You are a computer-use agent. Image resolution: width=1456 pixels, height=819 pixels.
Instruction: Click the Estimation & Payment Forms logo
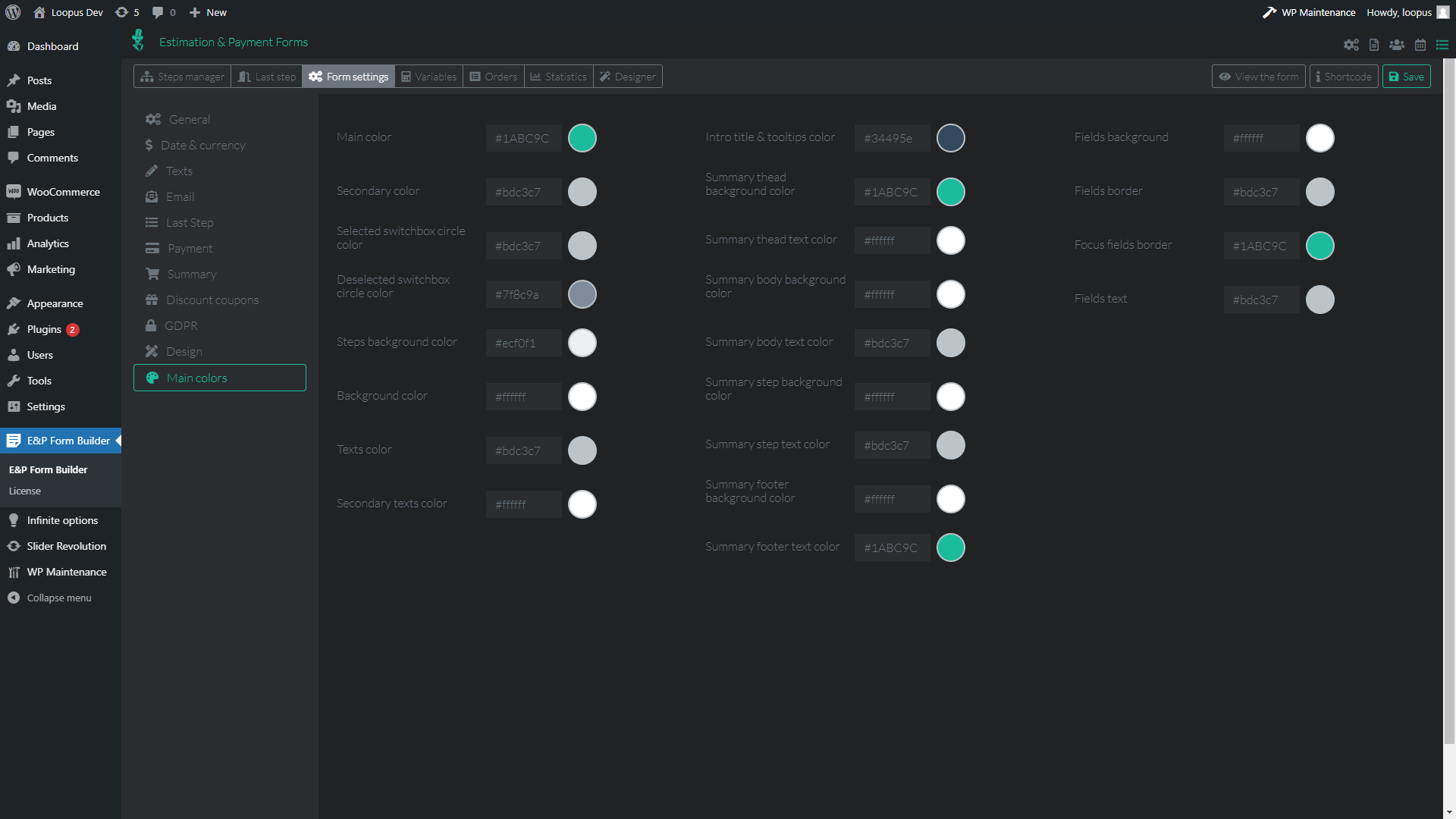point(138,40)
